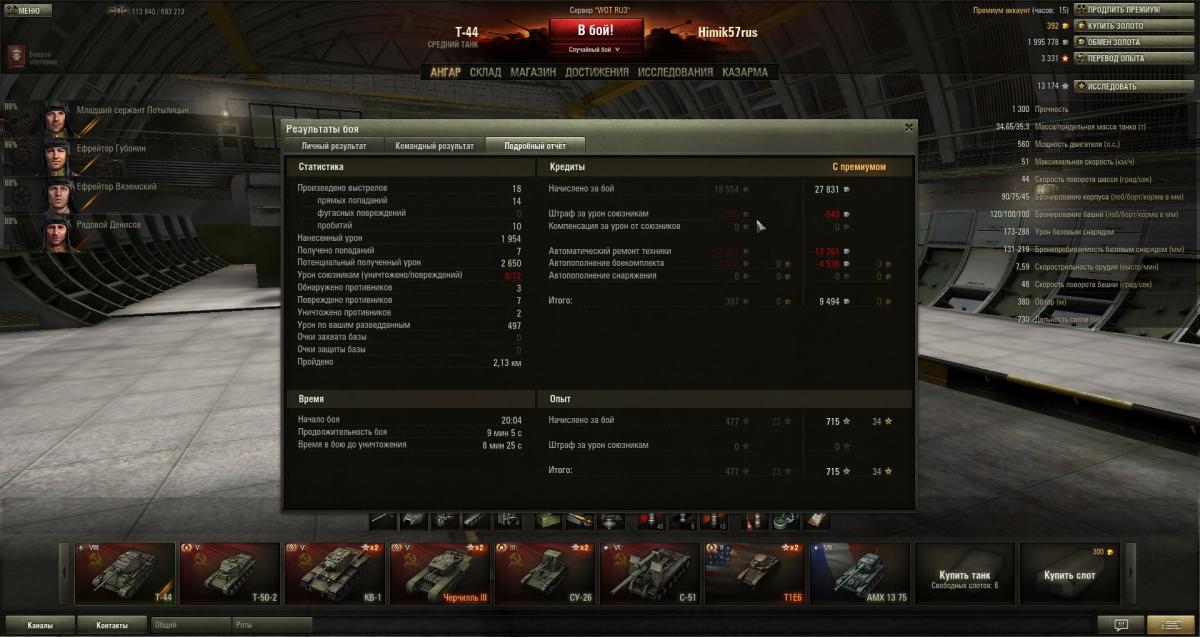Open the battle training icon
This screenshot has width=1200, height=637.
click(16, 58)
